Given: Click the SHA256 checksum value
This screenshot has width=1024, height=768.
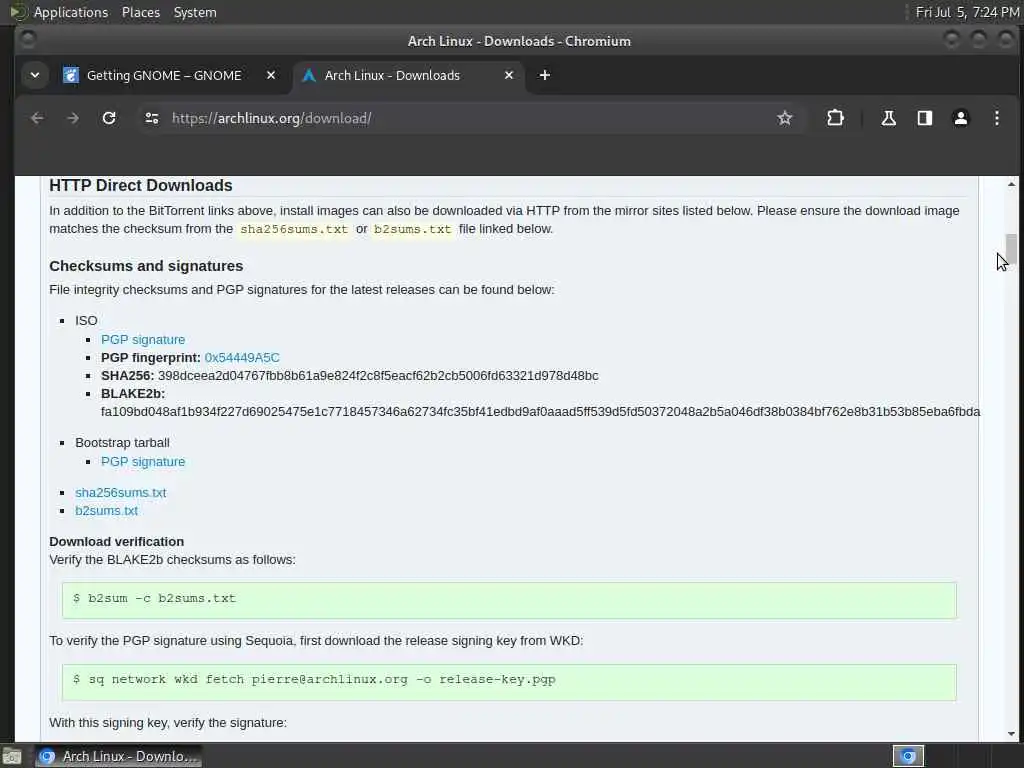Looking at the screenshot, I should pos(377,376).
